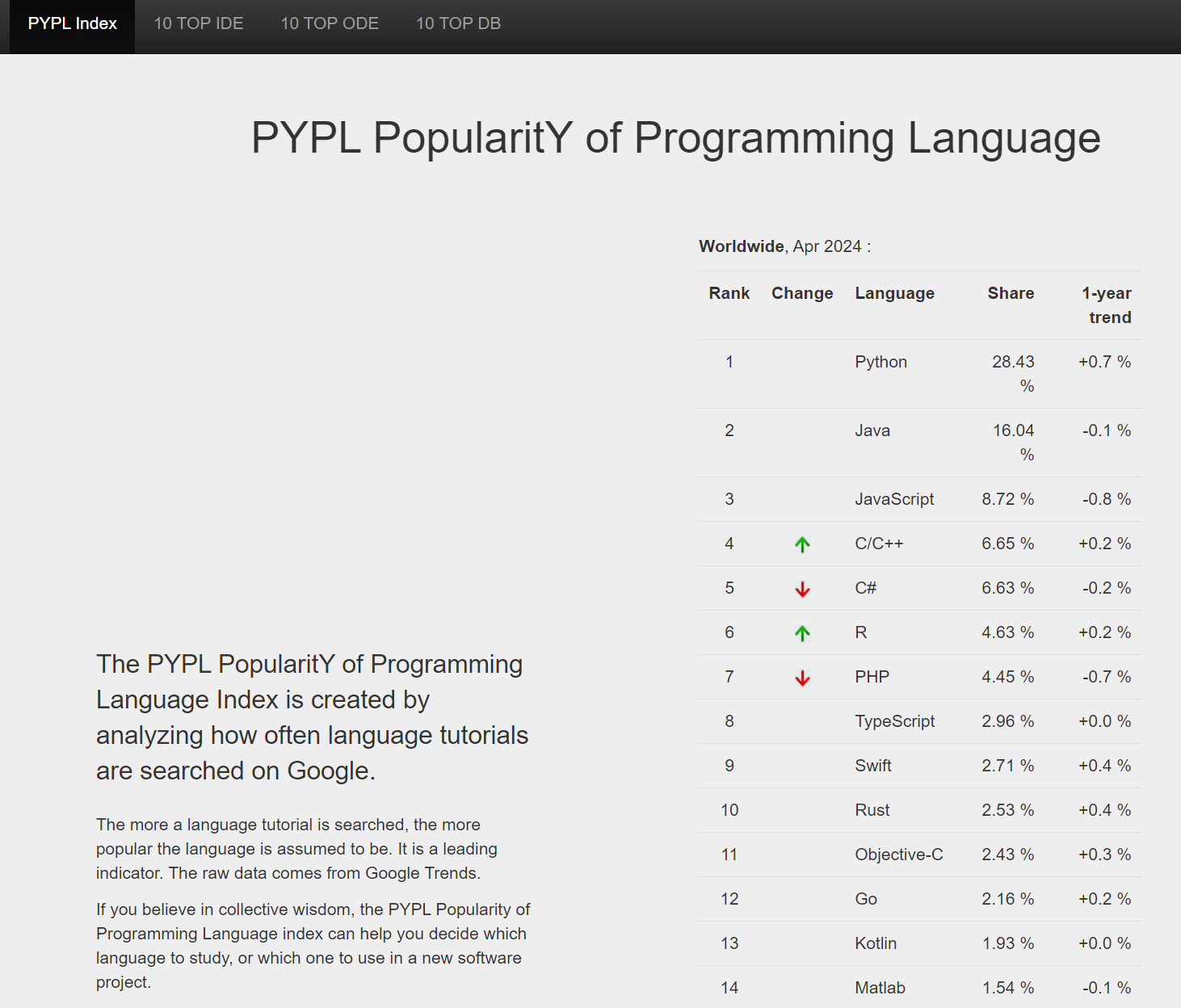The width and height of the screenshot is (1181, 1008).
Task: Click the Kotlin language entry
Action: tap(876, 943)
